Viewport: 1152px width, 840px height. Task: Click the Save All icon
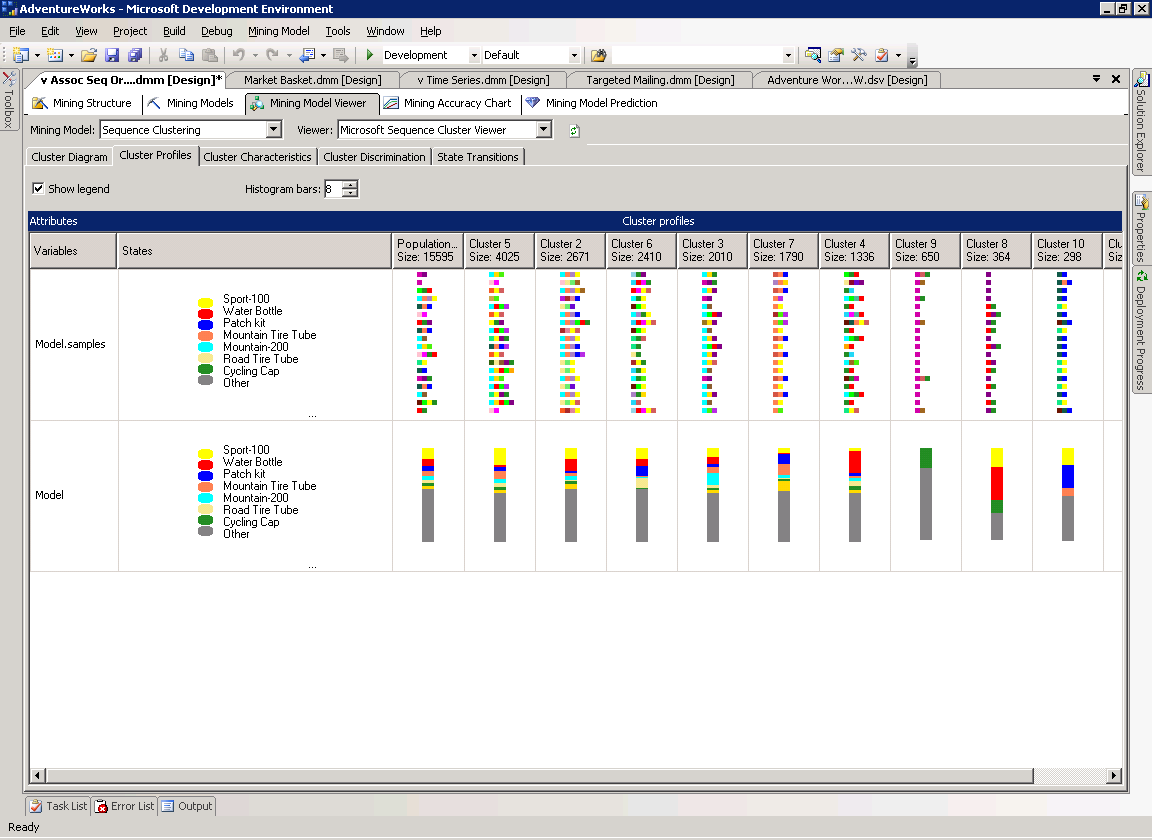tap(134, 55)
